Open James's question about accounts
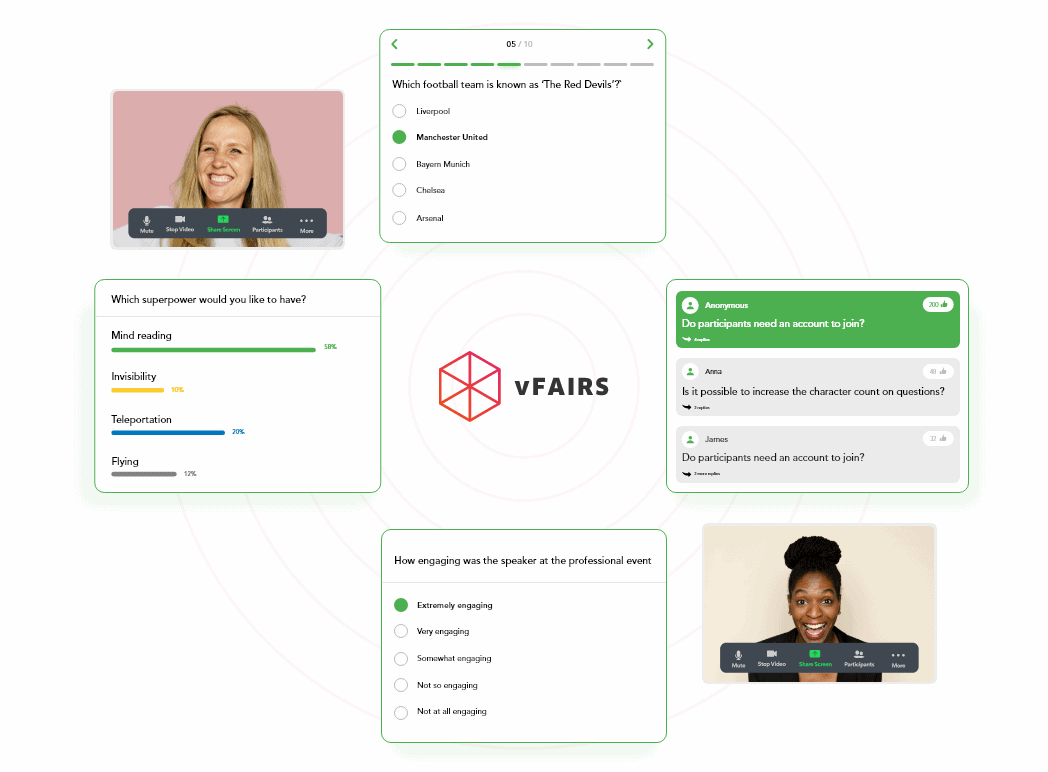Viewport: 1048px width, 772px height. [x=817, y=455]
